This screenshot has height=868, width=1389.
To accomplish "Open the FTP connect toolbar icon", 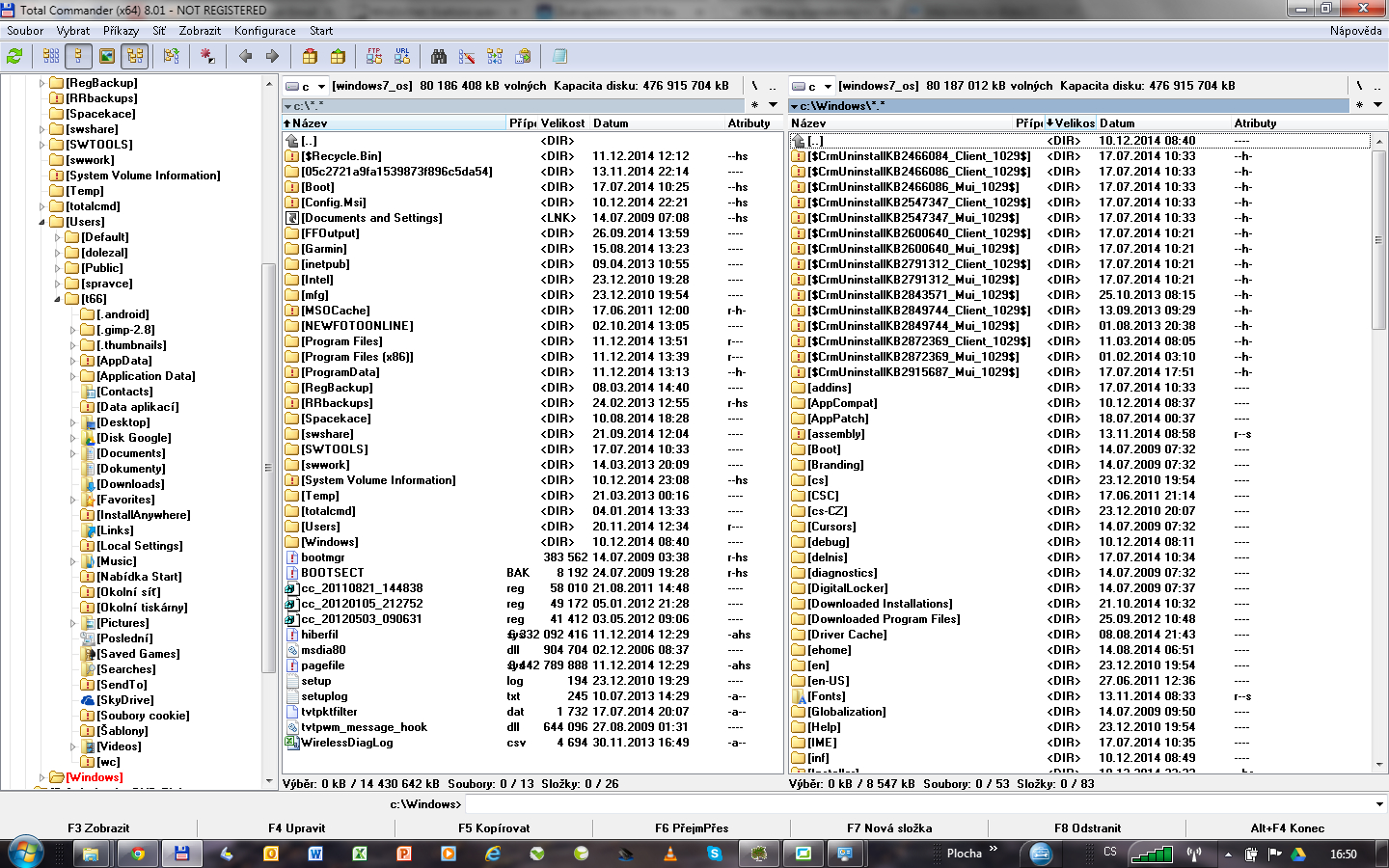I will (374, 57).
